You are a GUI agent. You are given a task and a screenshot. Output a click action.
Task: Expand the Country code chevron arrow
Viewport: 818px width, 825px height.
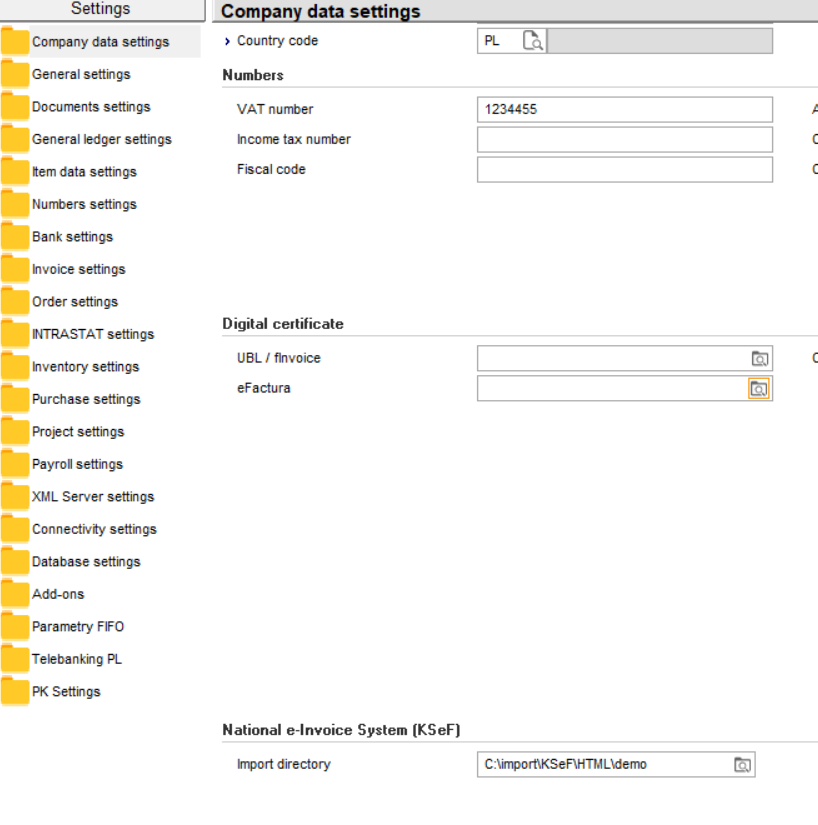tap(227, 41)
